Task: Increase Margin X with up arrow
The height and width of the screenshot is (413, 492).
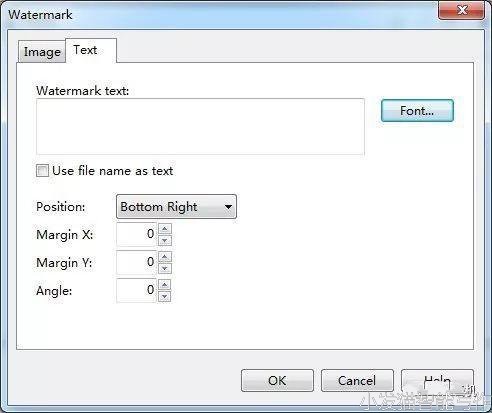Action: coord(165,229)
